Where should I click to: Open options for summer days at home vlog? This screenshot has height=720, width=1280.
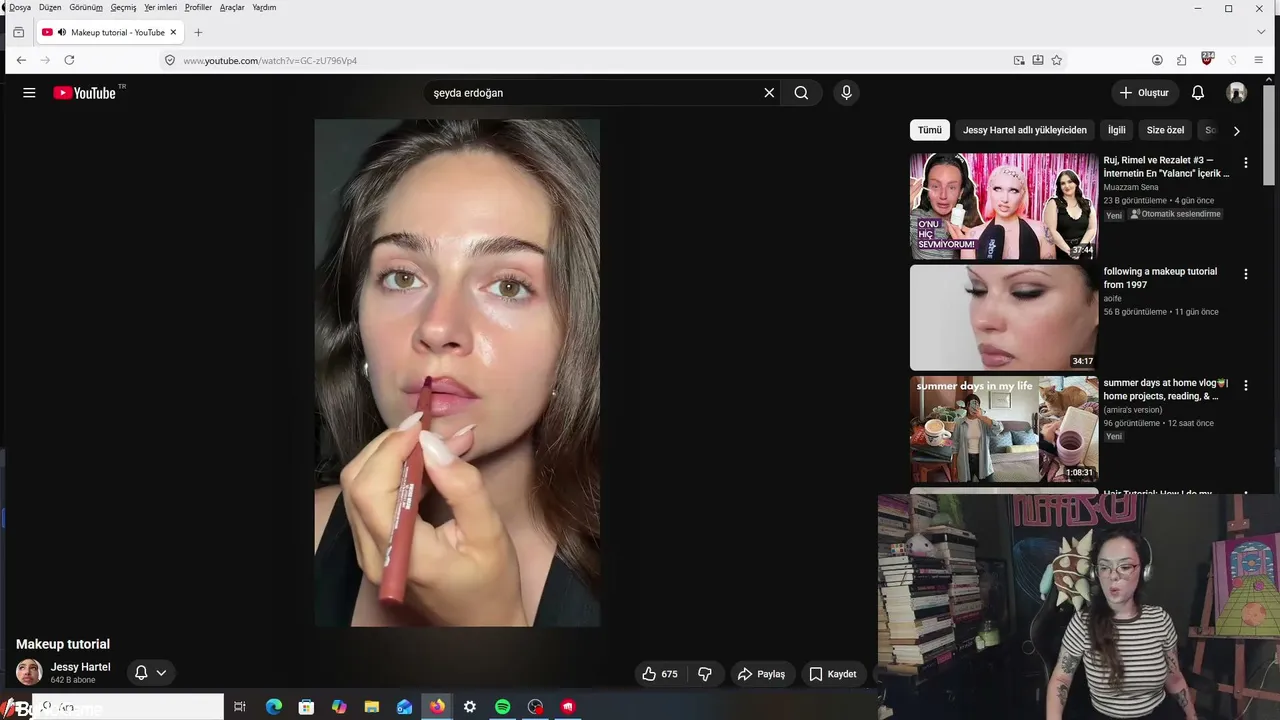click(x=1246, y=386)
